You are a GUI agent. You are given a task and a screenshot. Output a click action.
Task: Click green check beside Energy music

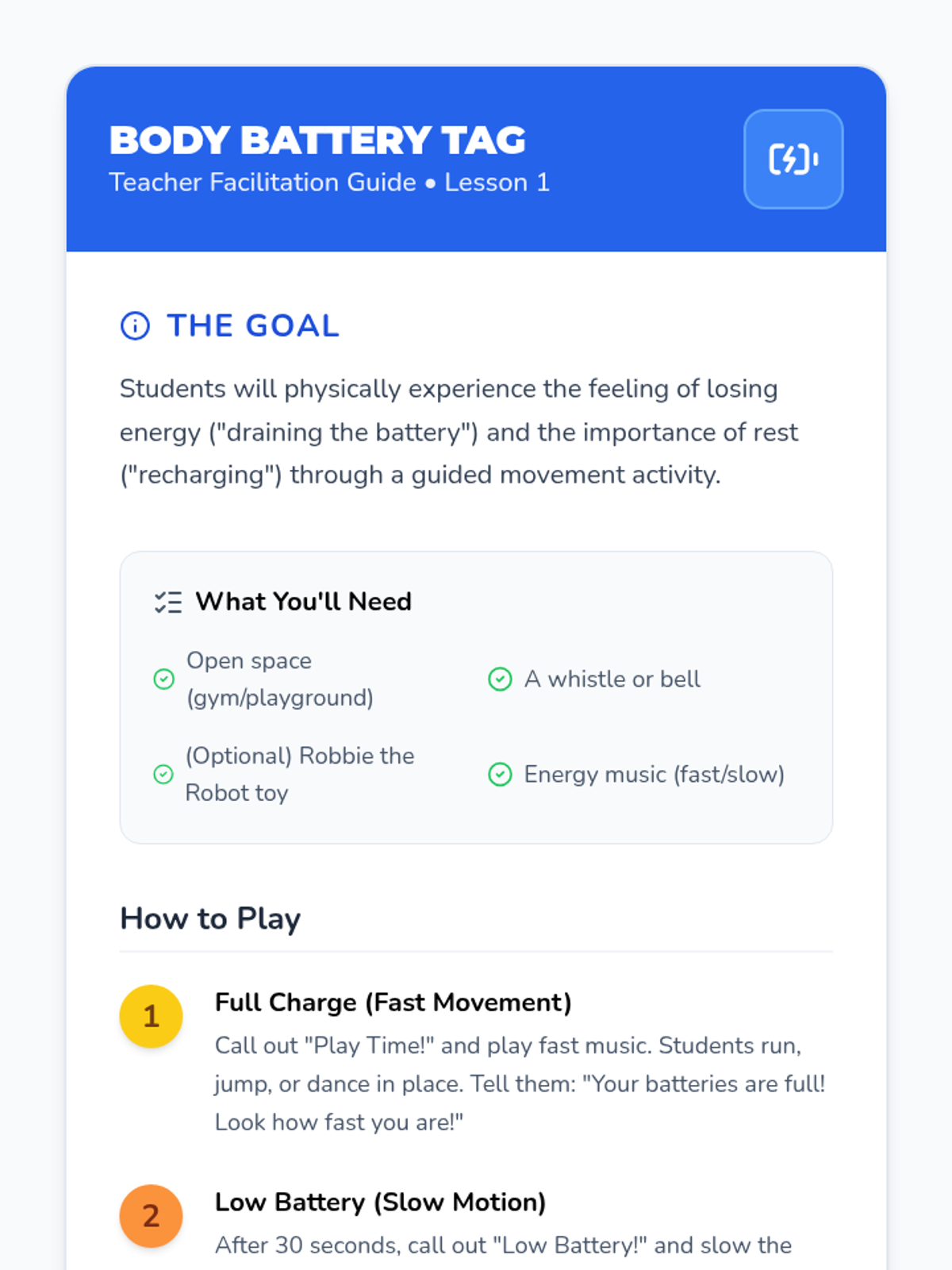500,774
